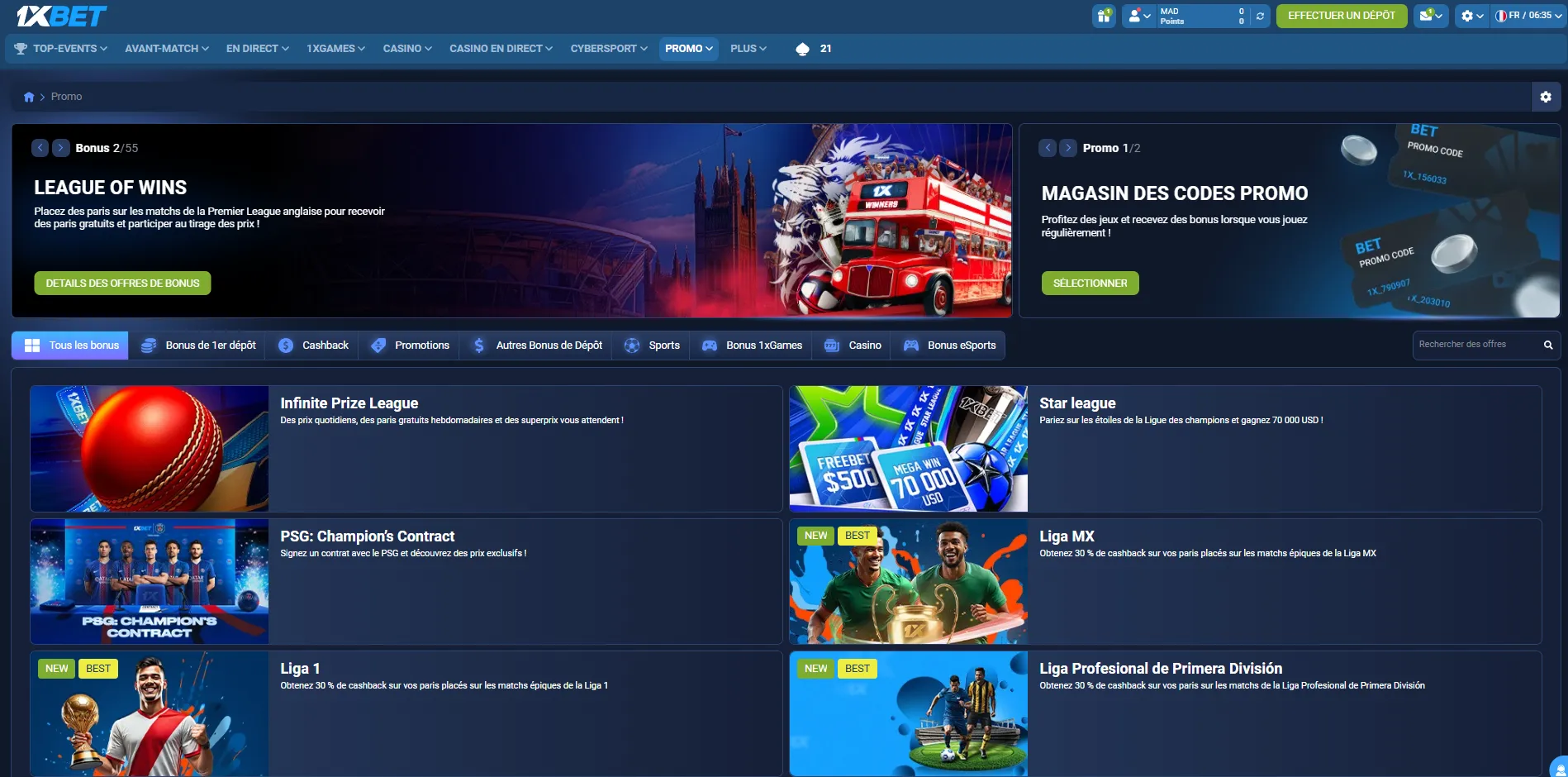Open the gift promotions icon with notification badge
This screenshot has width=1568, height=777.
pyautogui.click(x=1104, y=16)
